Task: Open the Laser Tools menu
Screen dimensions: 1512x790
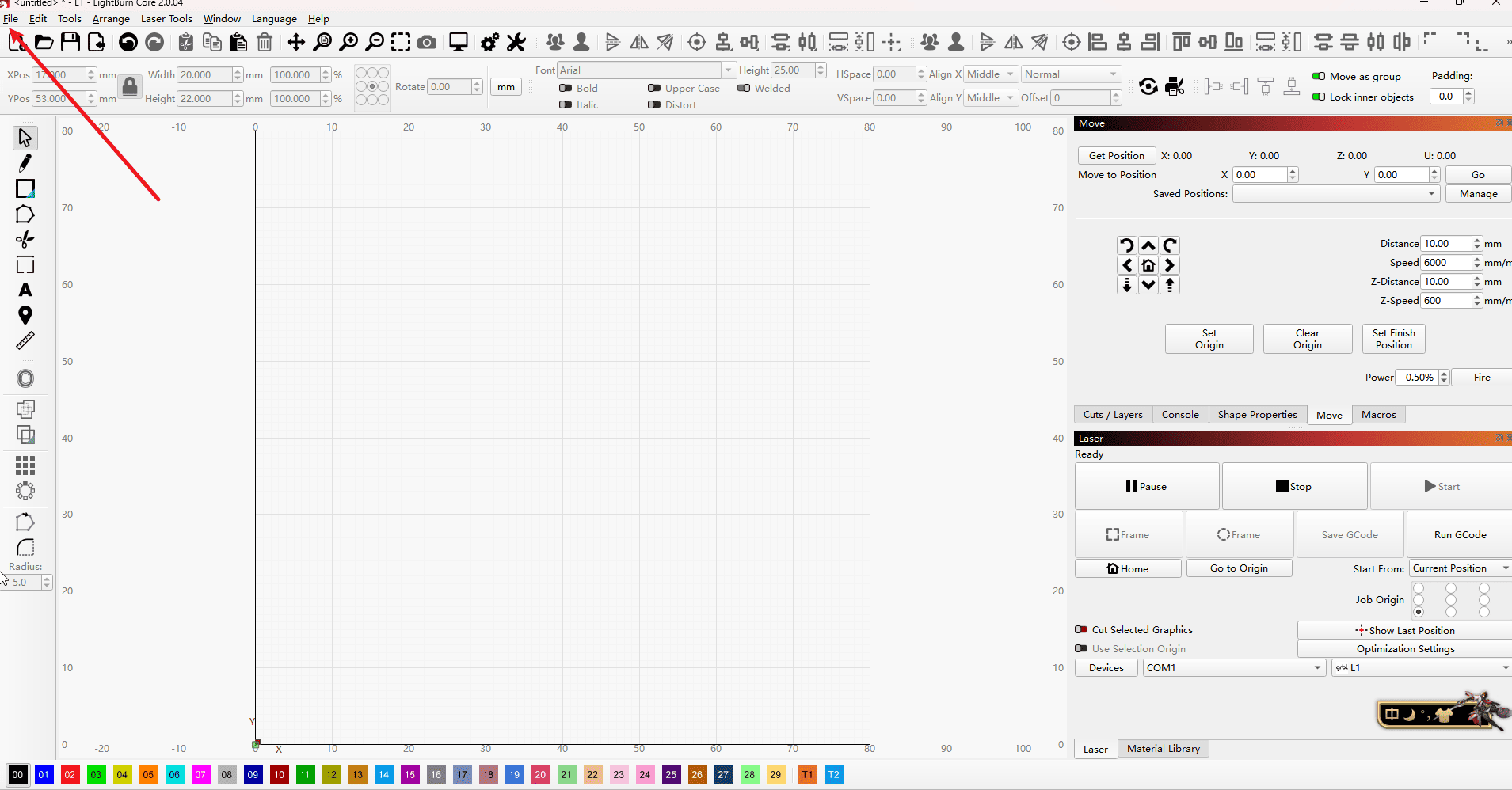Action: 166,19
